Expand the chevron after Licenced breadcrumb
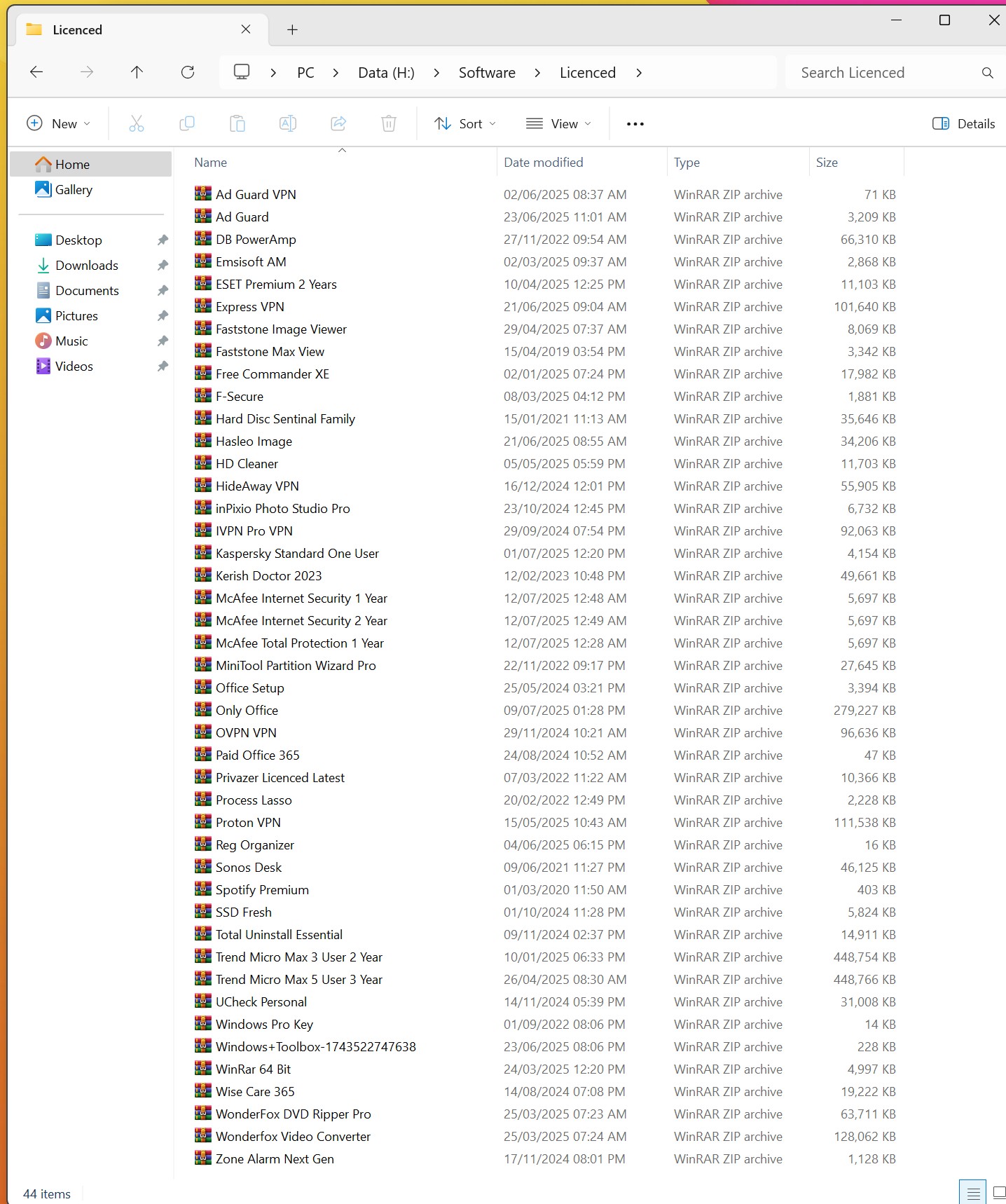Image resolution: width=1006 pixels, height=1204 pixels. (x=638, y=73)
